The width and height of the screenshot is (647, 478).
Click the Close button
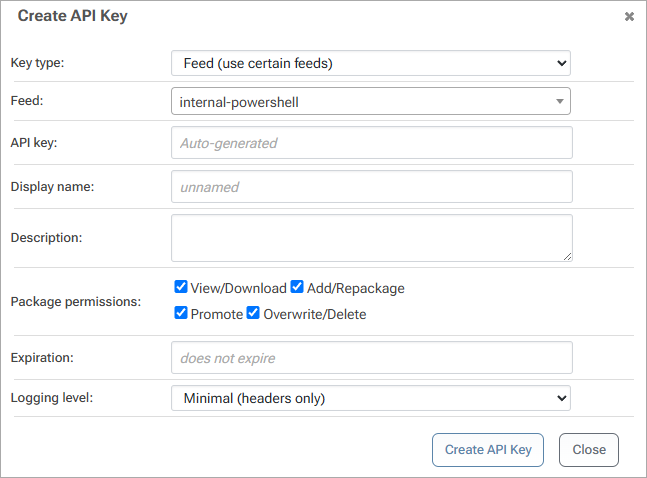(589, 450)
